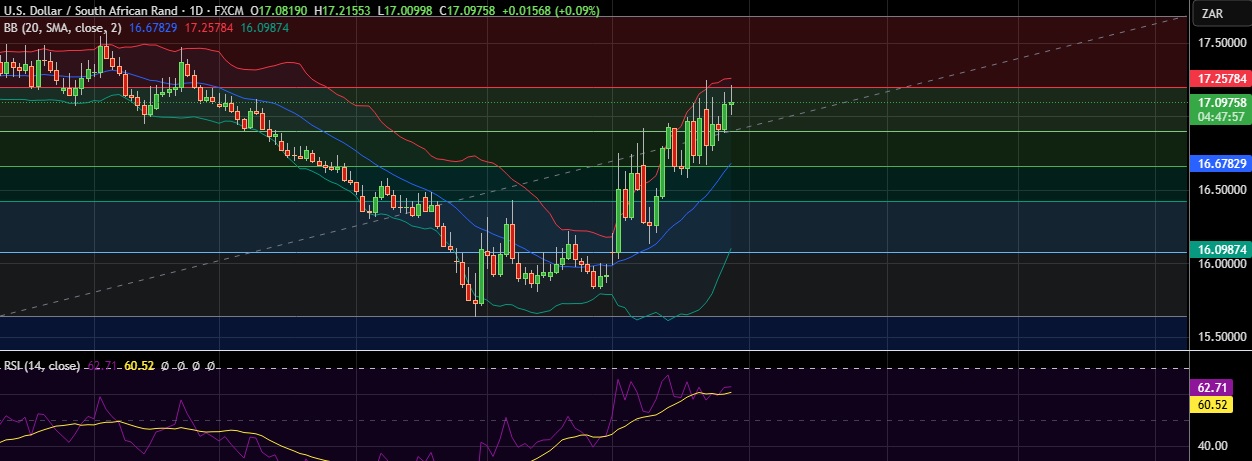Click the green current price label 17.09758

tap(1219, 103)
